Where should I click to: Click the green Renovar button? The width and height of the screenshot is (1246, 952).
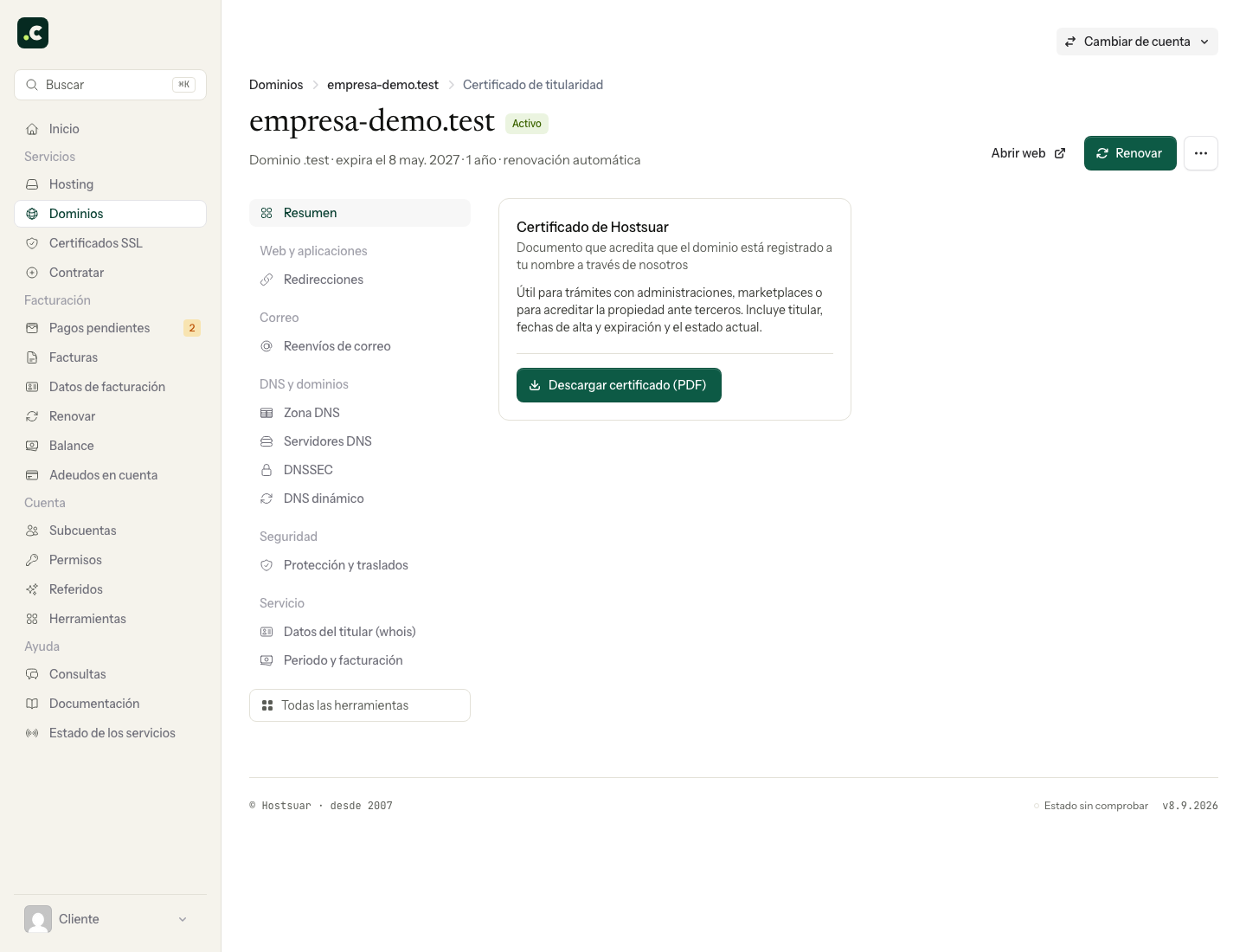(1130, 153)
